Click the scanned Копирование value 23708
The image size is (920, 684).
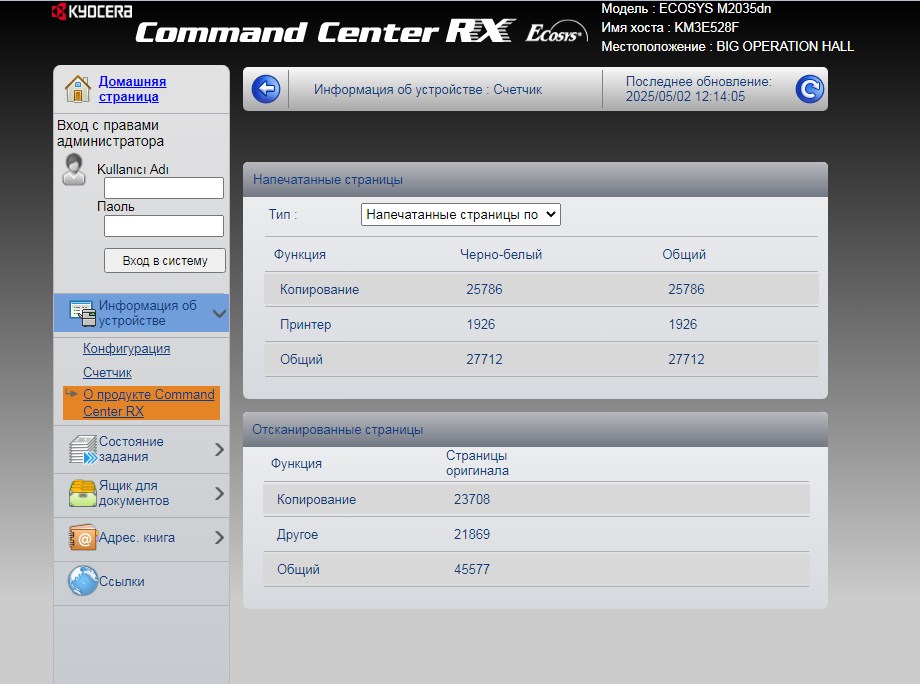[x=472, y=499]
